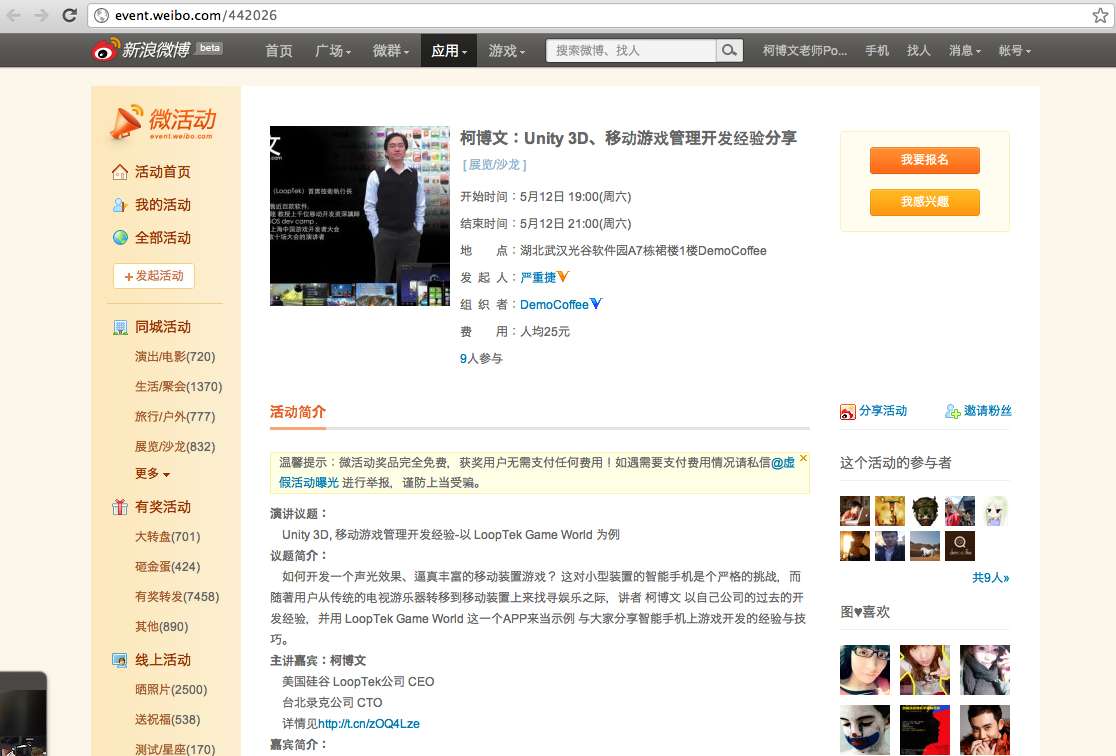
Task: Click the clown-face photo under 图♥喜欢
Action: (865, 730)
